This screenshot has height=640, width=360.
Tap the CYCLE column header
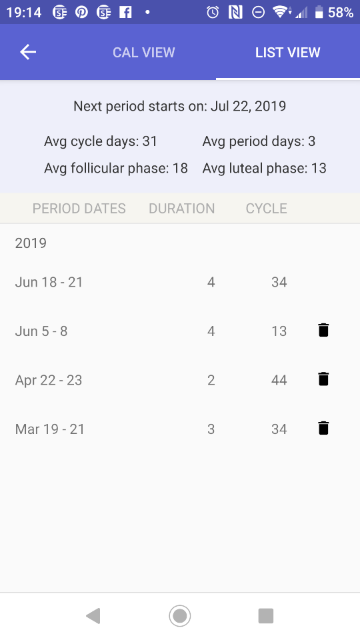266,208
